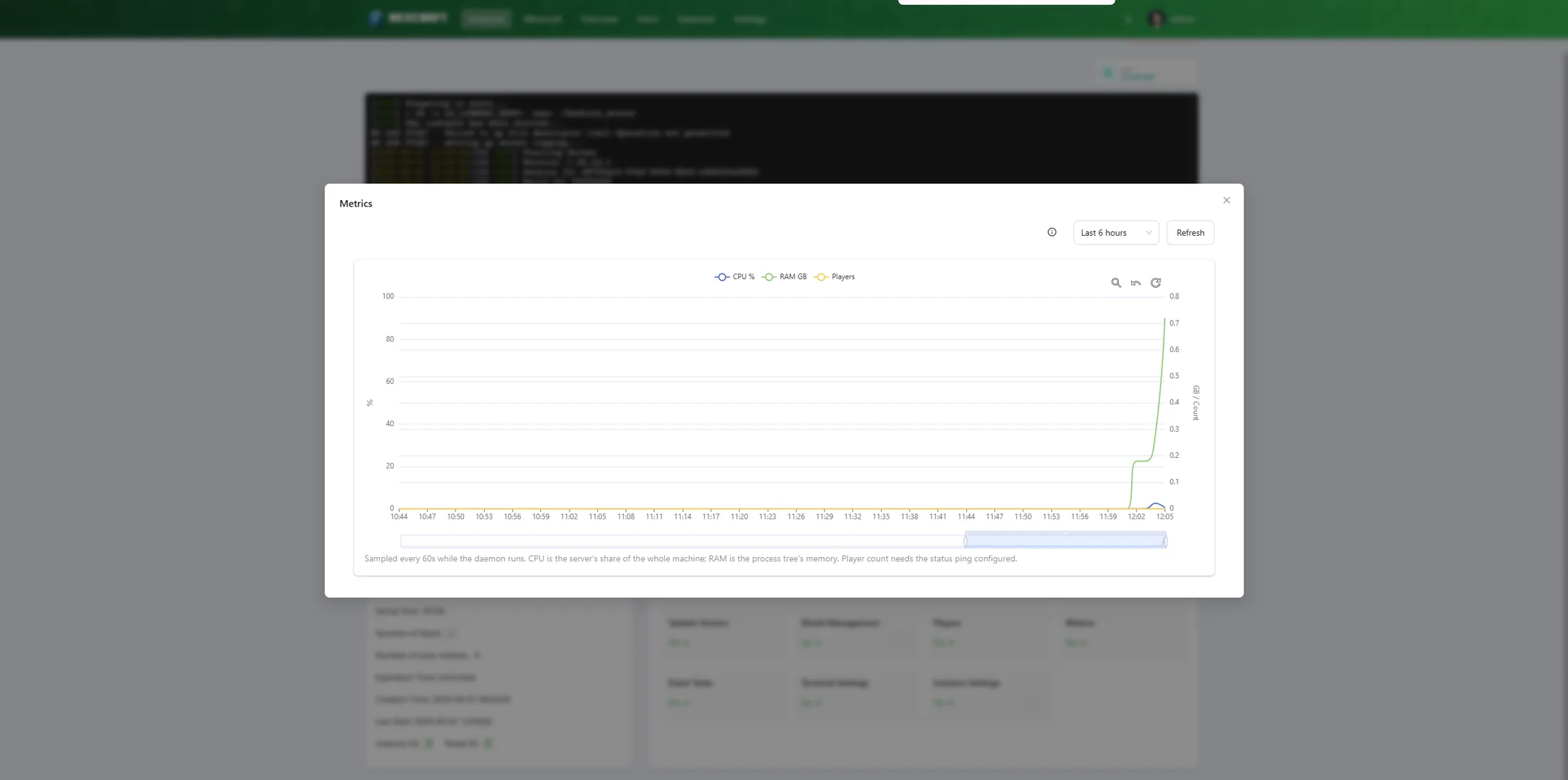Click the 'Sampled every 60s' caption text
The height and width of the screenshot is (780, 1568).
coord(691,559)
